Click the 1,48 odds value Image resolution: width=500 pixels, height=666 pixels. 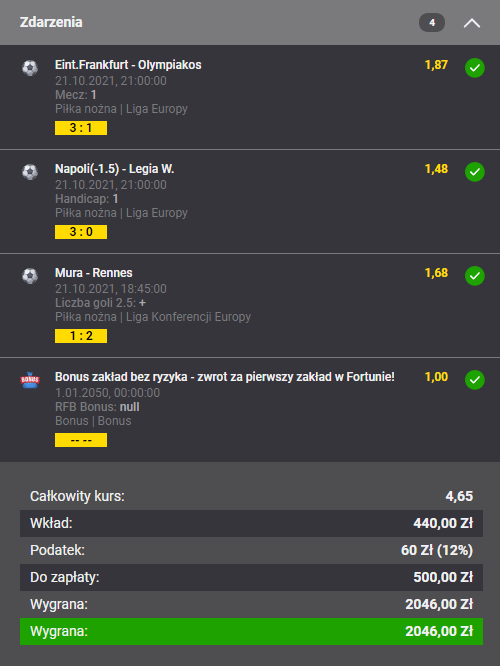436,169
